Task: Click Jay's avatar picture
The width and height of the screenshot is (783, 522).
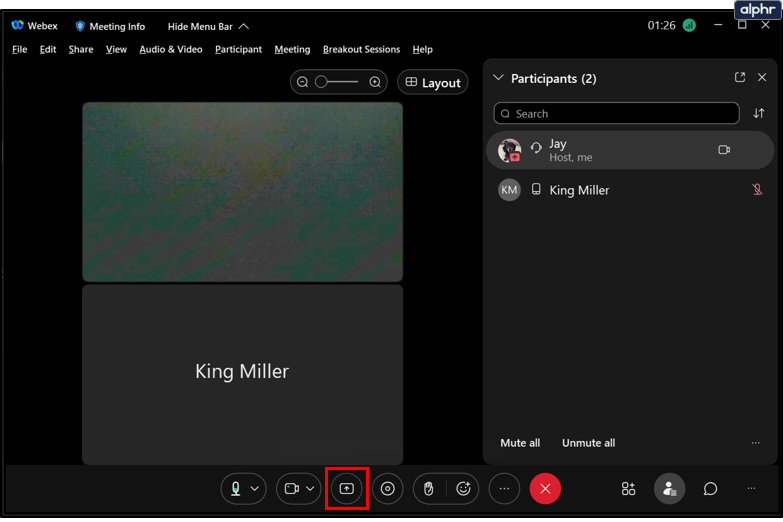Action: click(509, 150)
